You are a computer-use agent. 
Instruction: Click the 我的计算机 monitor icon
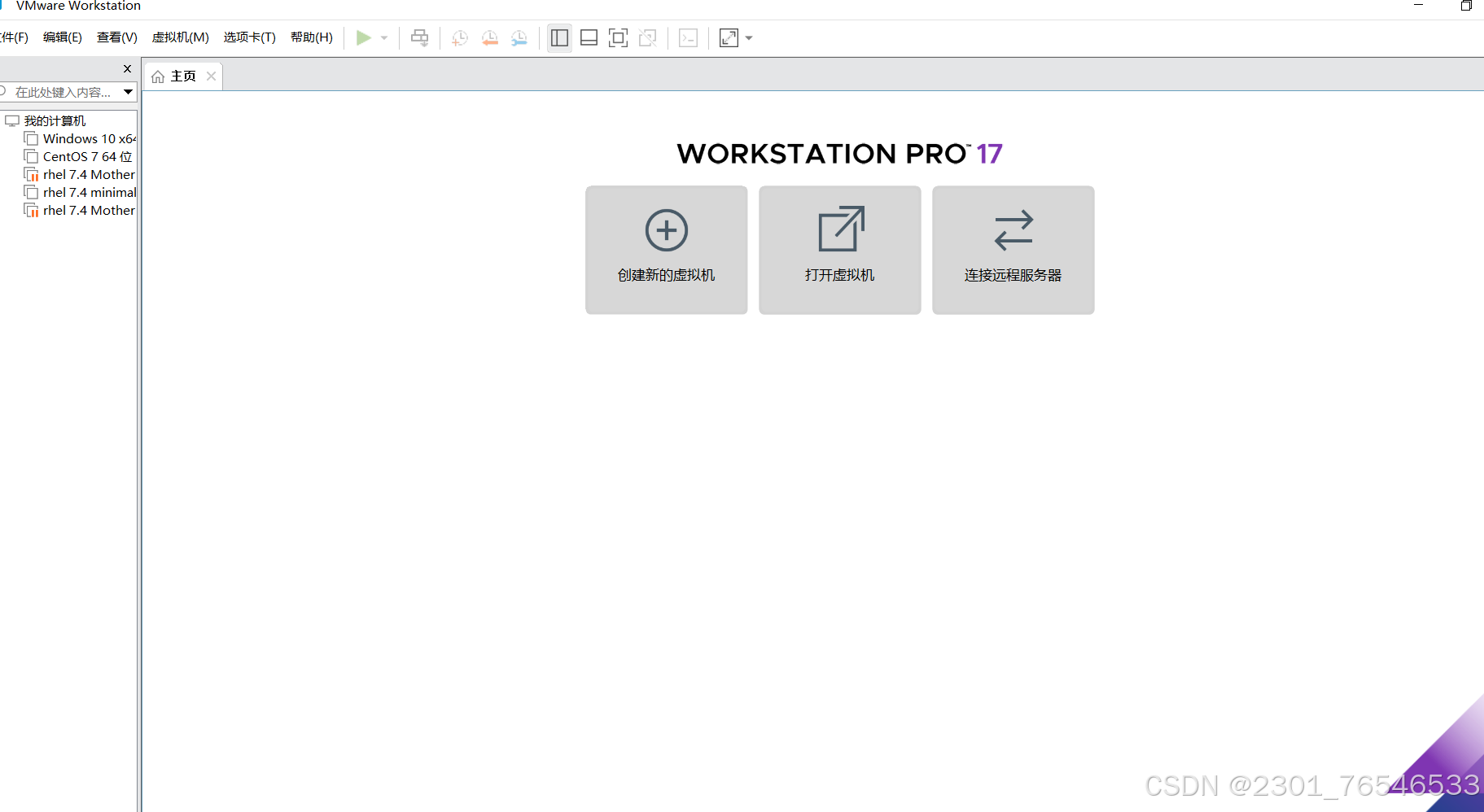click(12, 120)
